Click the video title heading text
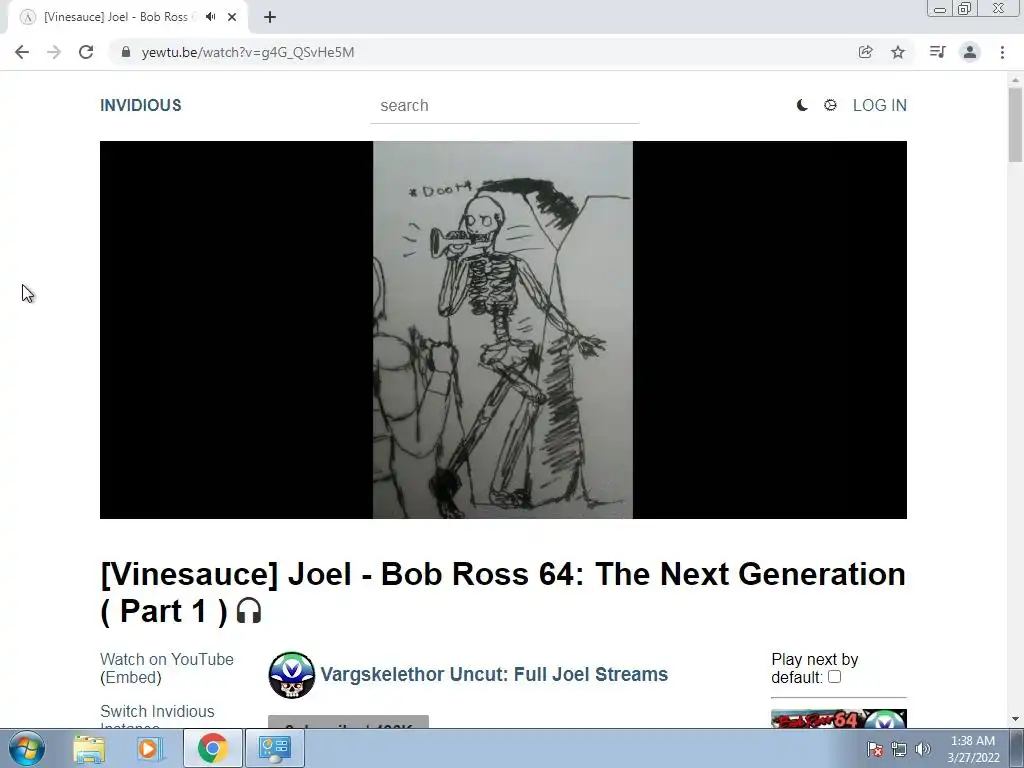 tap(503, 592)
